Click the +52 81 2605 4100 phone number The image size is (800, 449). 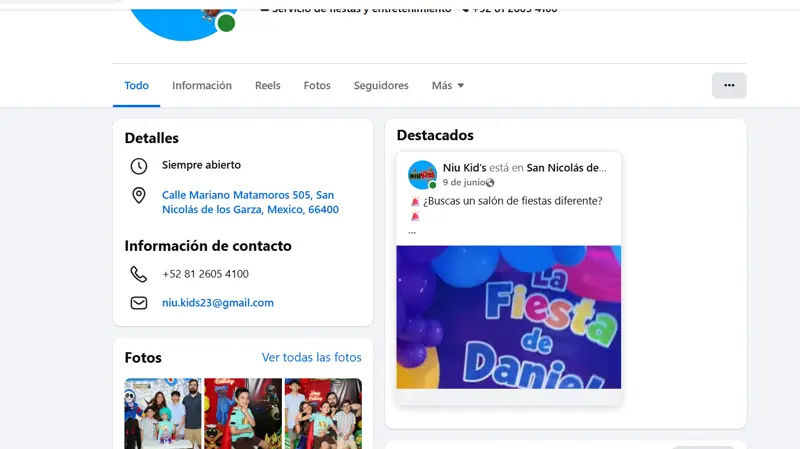205,274
